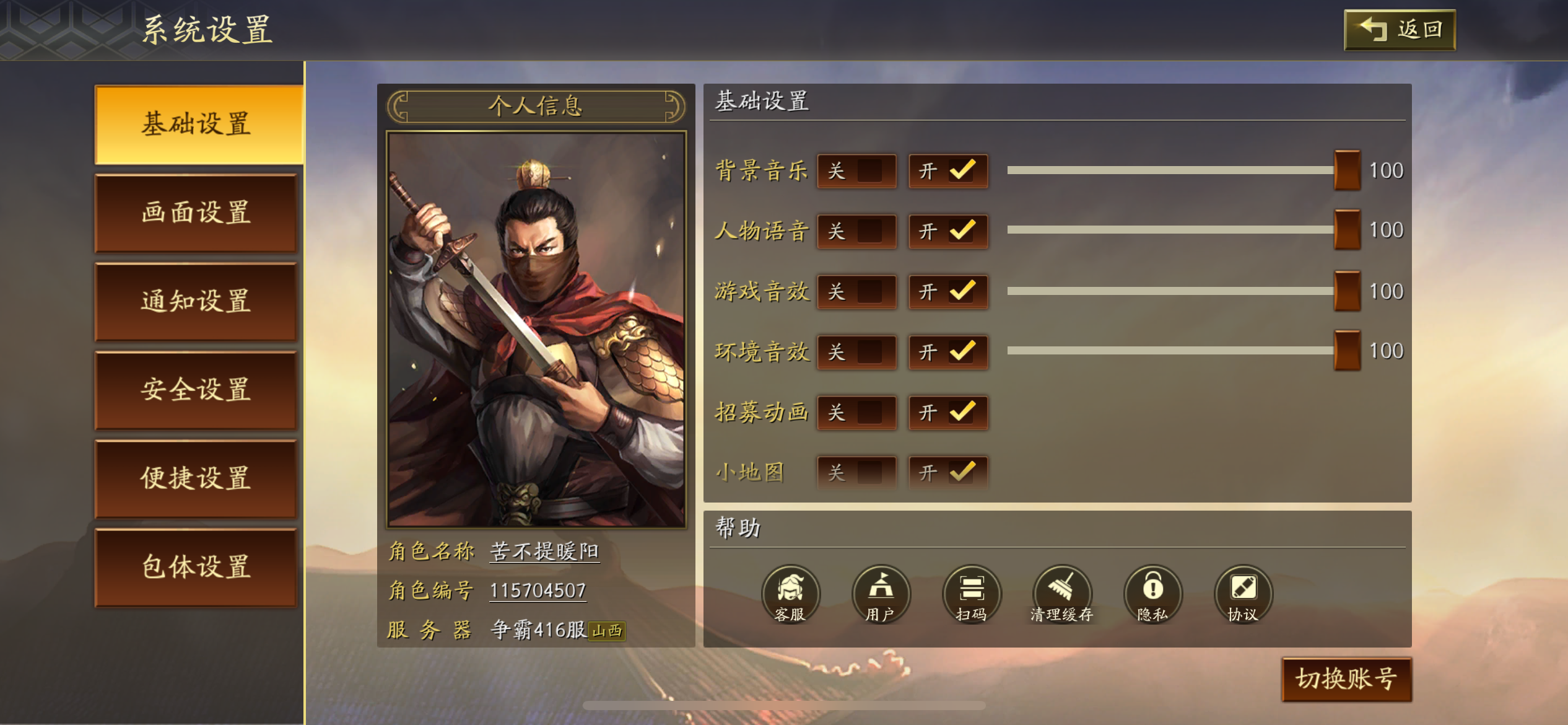Click the role name 苦不提暖阳 link
This screenshot has width=1568, height=725.
[x=544, y=551]
